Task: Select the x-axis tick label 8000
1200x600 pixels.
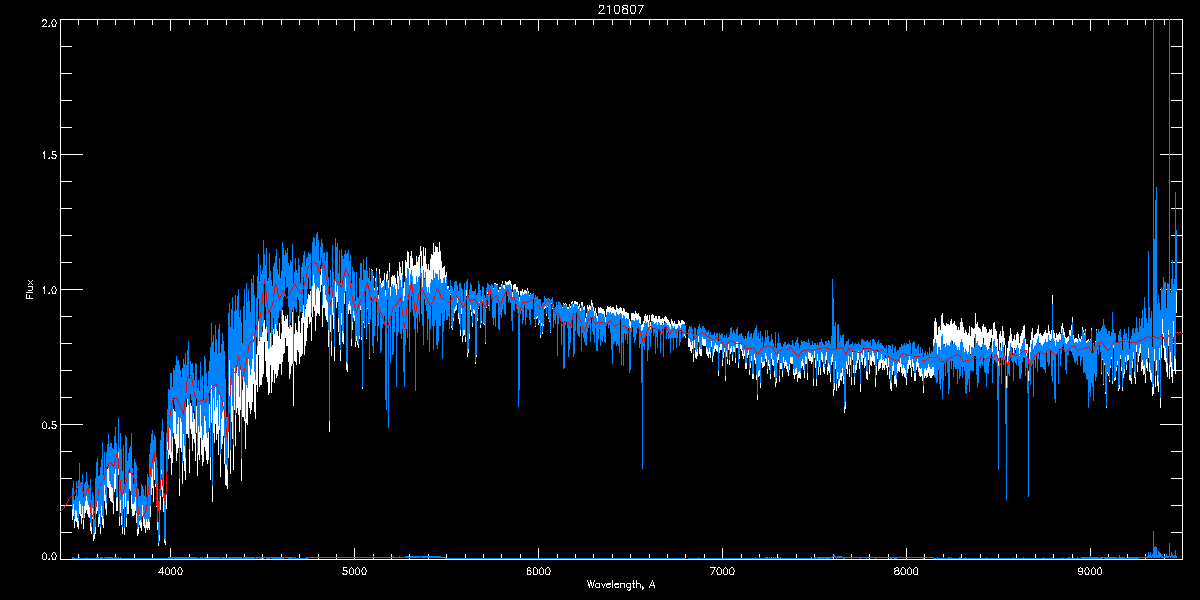Action: [x=906, y=572]
